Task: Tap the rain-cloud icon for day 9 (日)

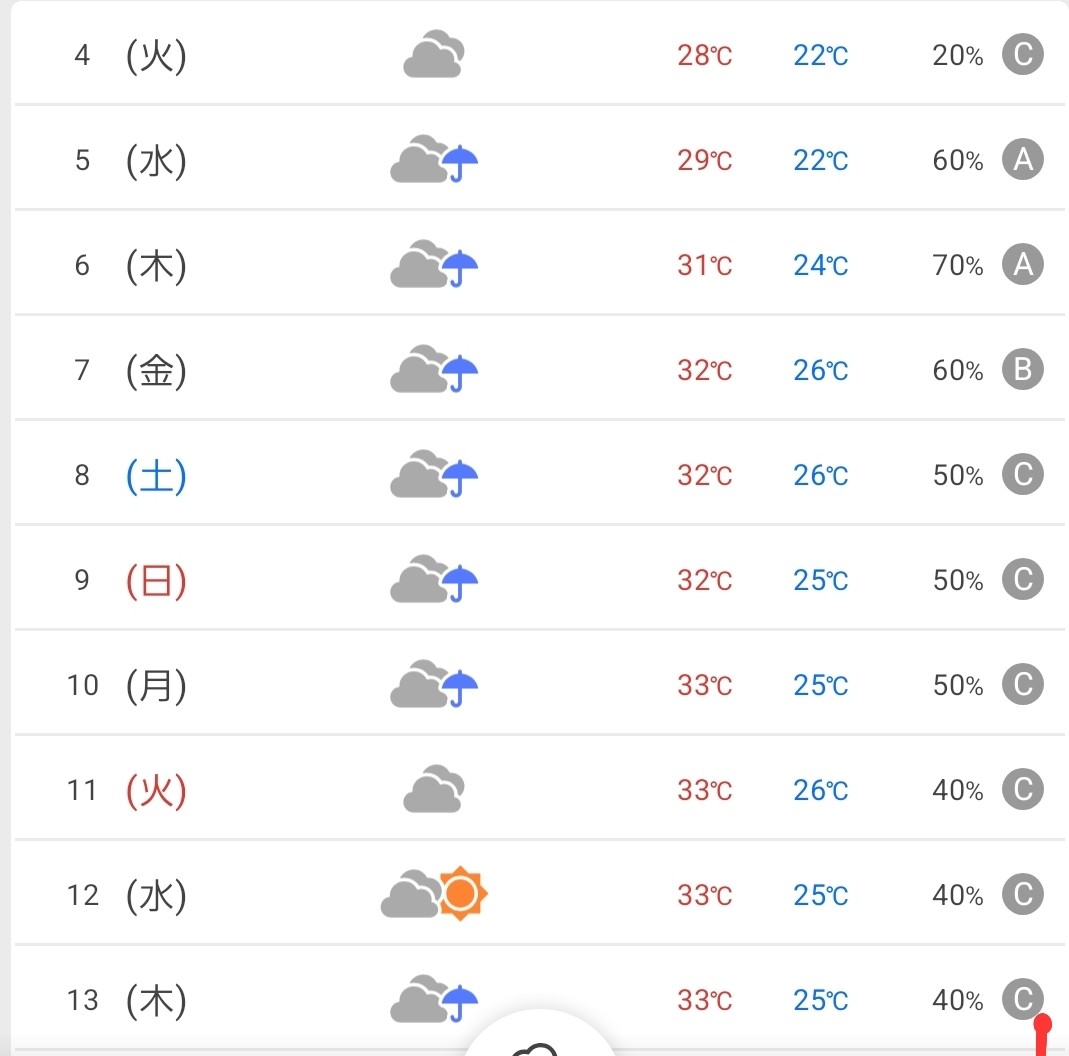Action: tap(434, 579)
